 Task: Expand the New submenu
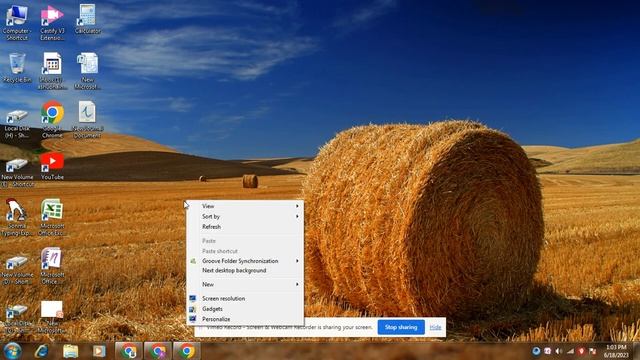click(245, 284)
